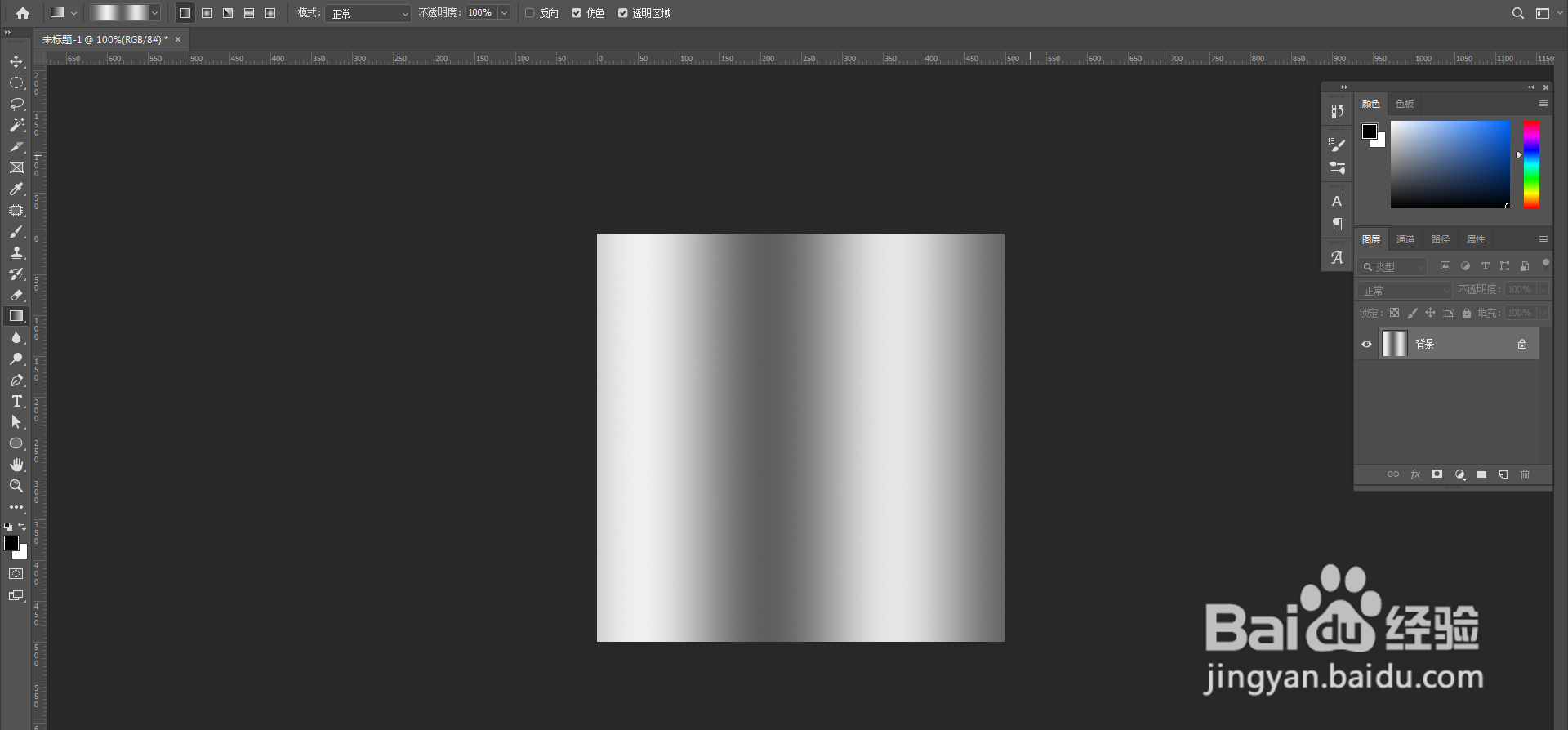Viewport: 1568px width, 730px height.
Task: Select the Hand tool
Action: [16, 465]
